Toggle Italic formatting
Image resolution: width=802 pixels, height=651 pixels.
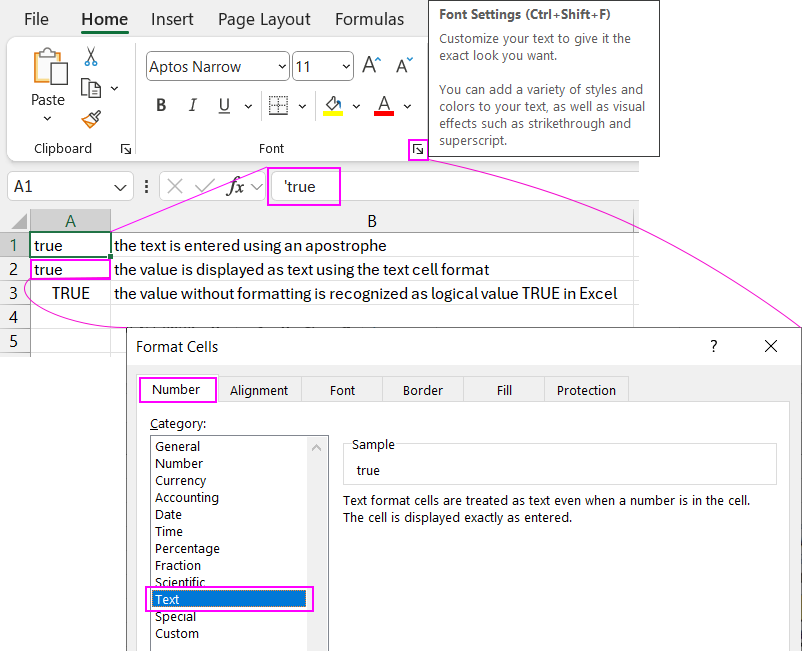coord(192,106)
